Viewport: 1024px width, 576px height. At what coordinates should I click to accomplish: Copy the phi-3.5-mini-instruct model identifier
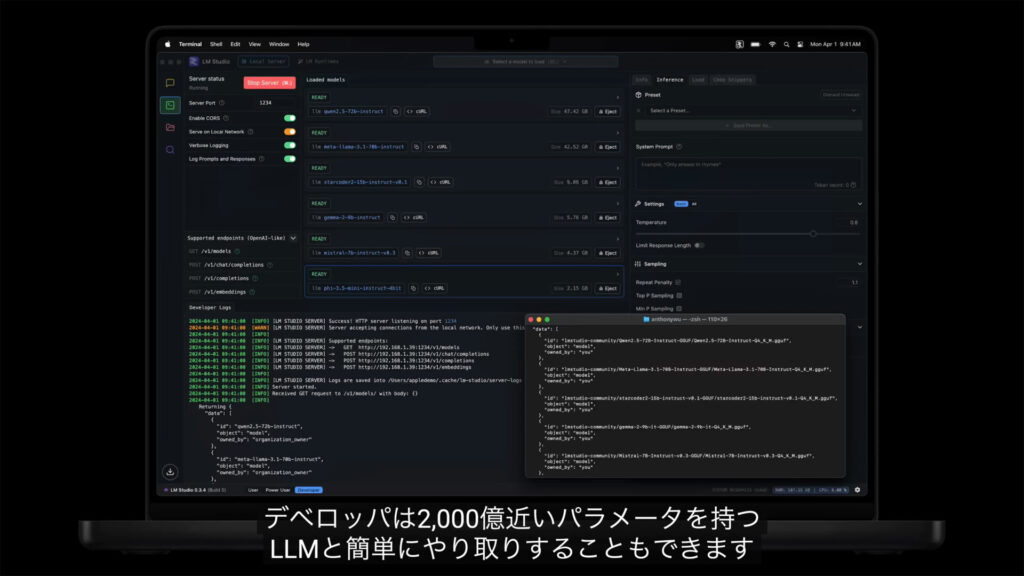(x=413, y=288)
